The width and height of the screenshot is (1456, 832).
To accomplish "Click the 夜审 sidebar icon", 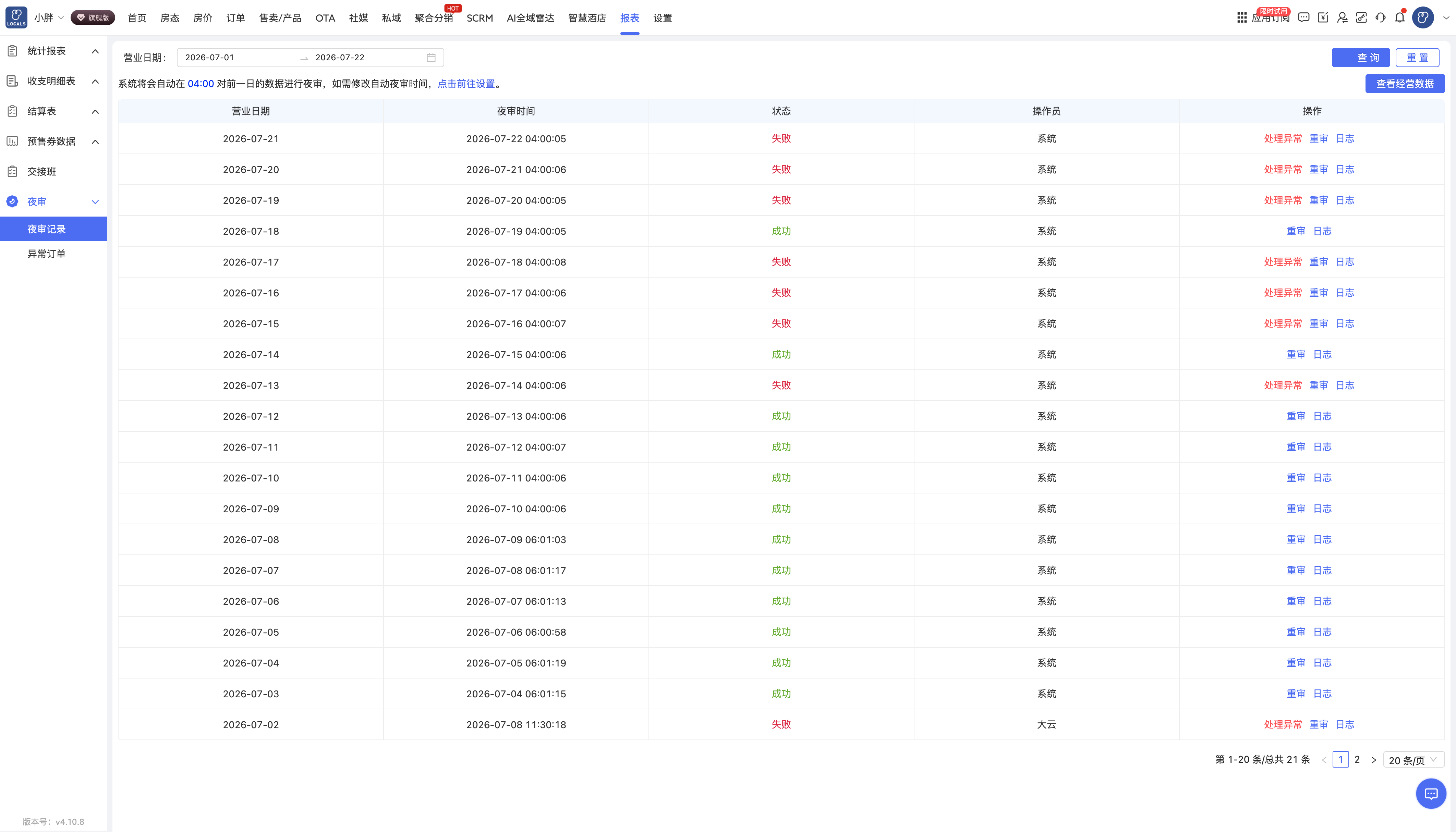I will click(13, 202).
